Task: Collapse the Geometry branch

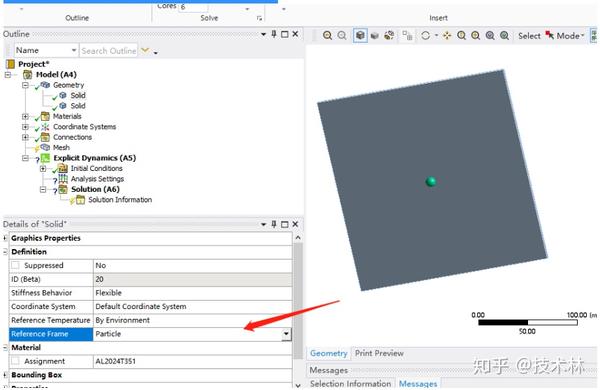Action: pyautogui.click(x=25, y=85)
